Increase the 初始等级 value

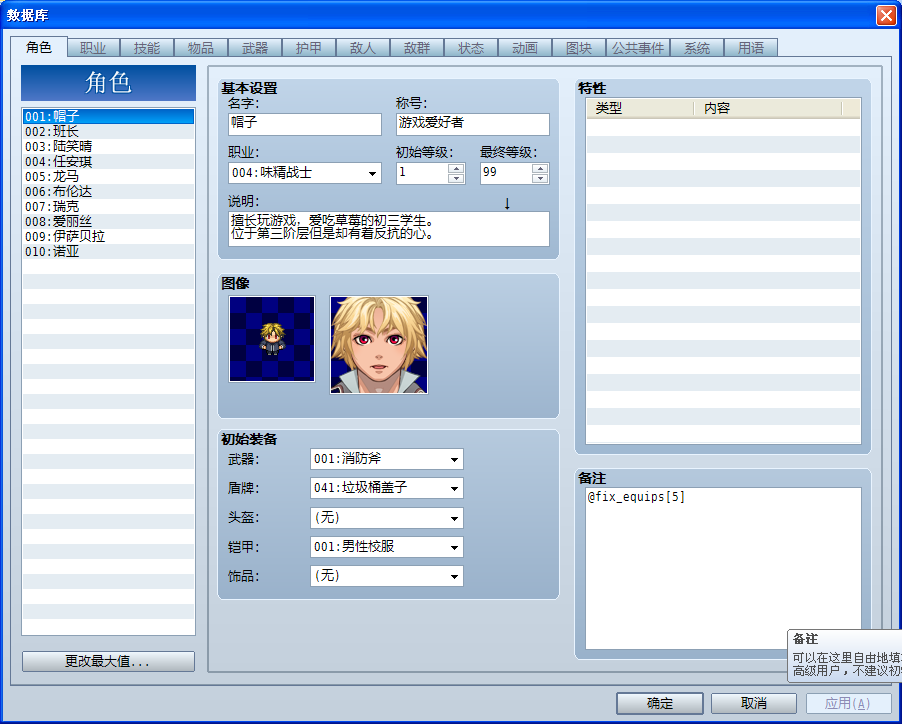(456, 168)
